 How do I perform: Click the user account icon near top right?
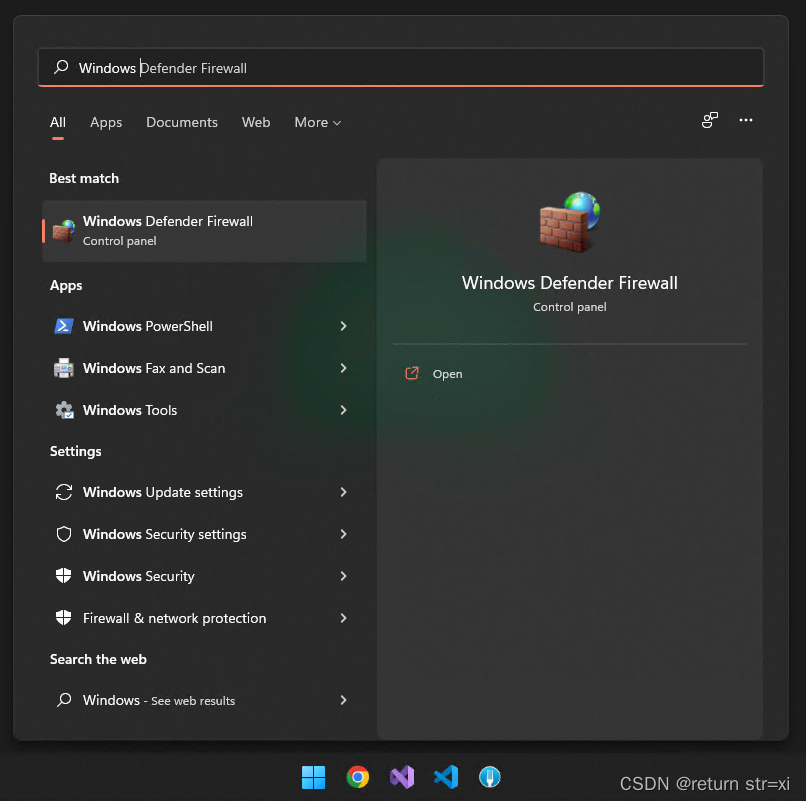(710, 119)
